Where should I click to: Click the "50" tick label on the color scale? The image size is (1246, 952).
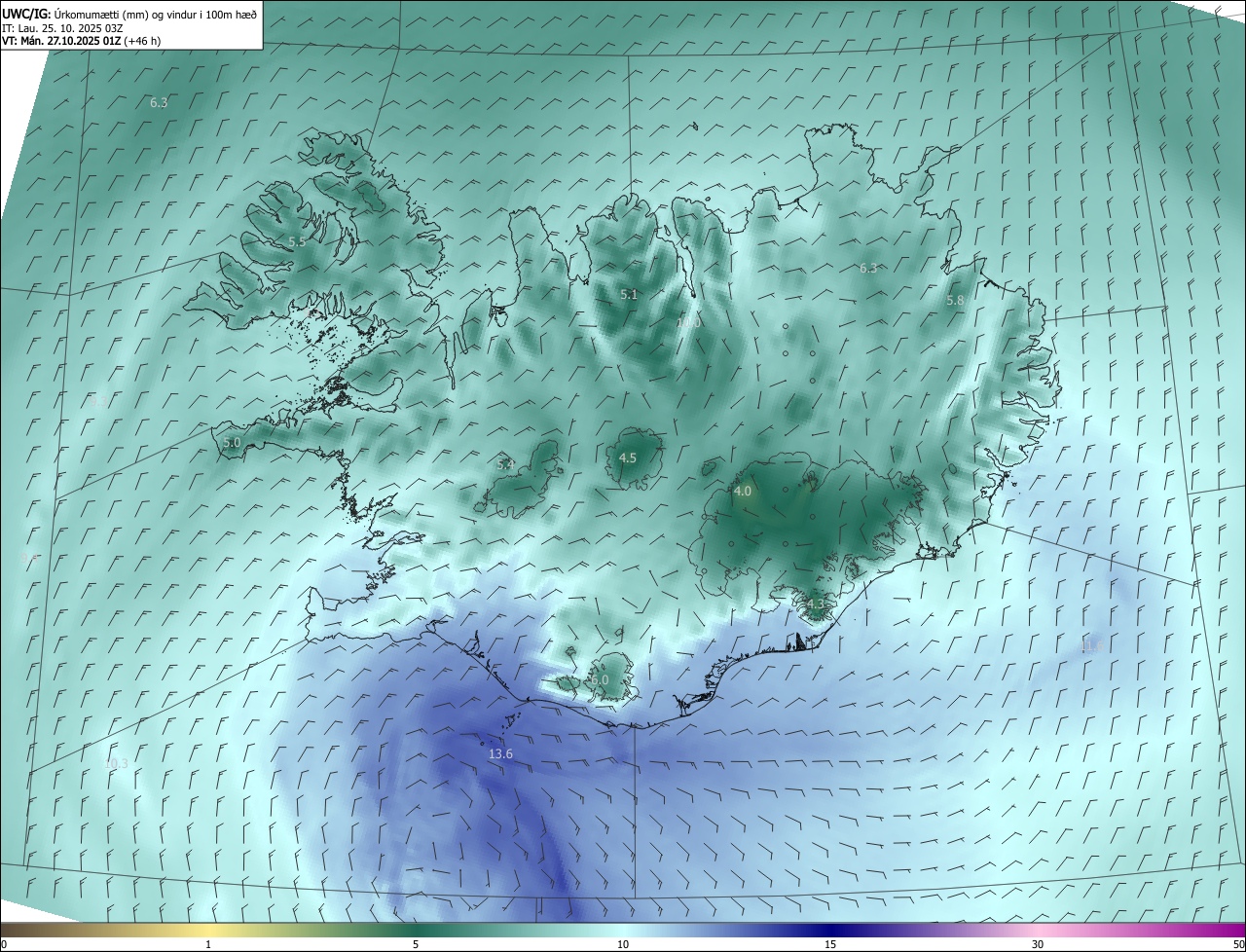coord(1238,945)
